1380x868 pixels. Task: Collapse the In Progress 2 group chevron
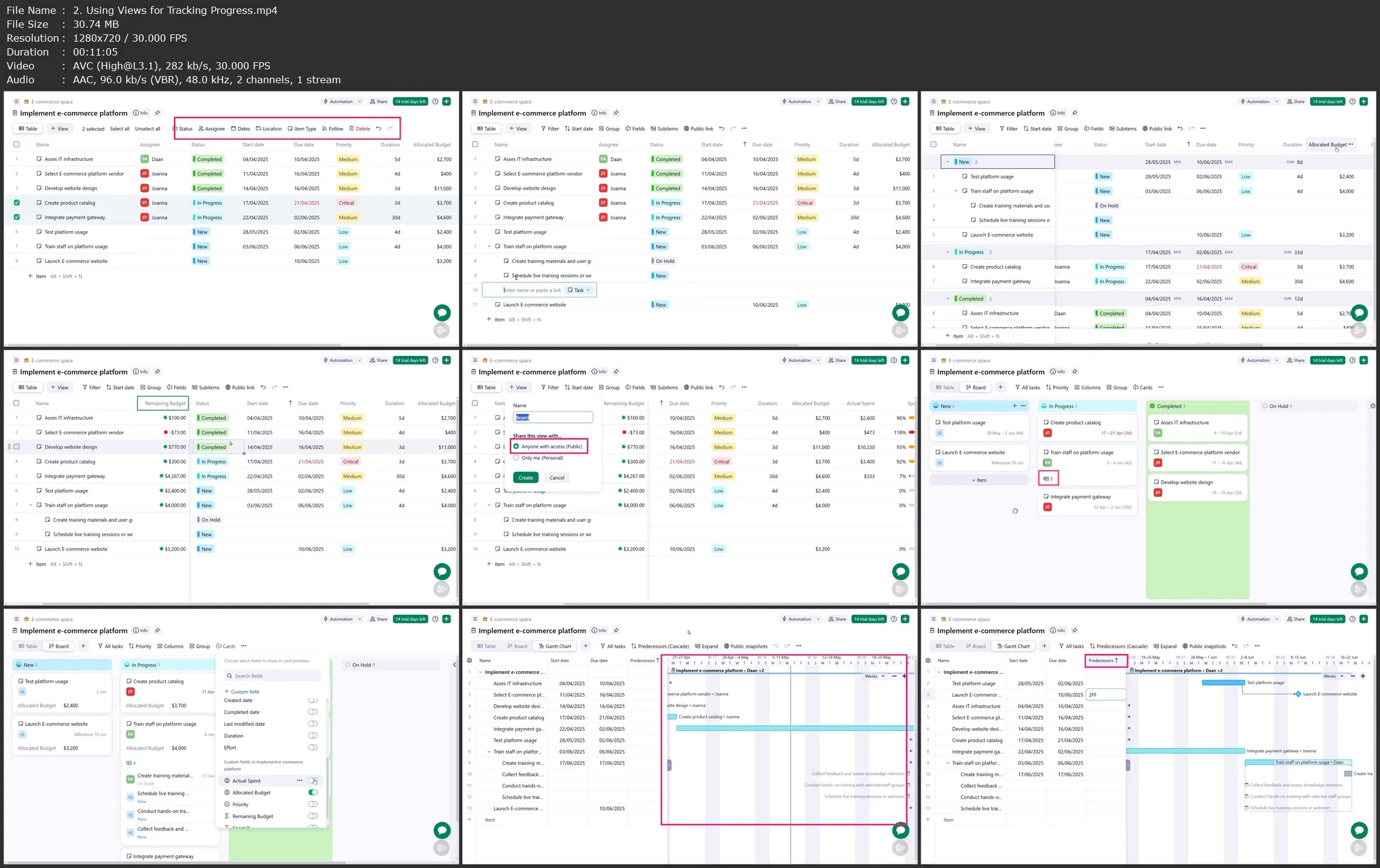(947, 252)
